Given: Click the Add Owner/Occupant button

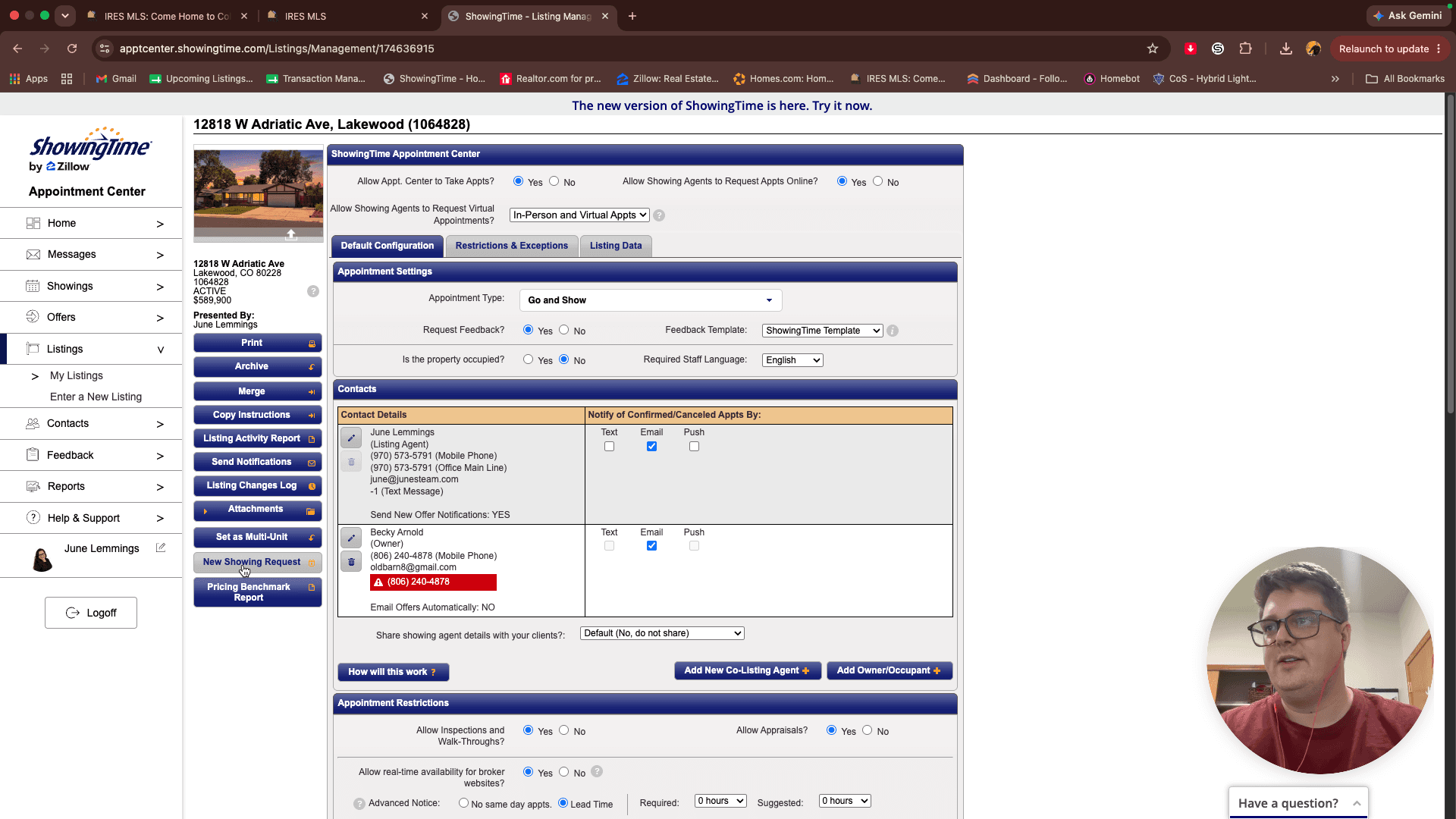Looking at the screenshot, I should tap(890, 670).
